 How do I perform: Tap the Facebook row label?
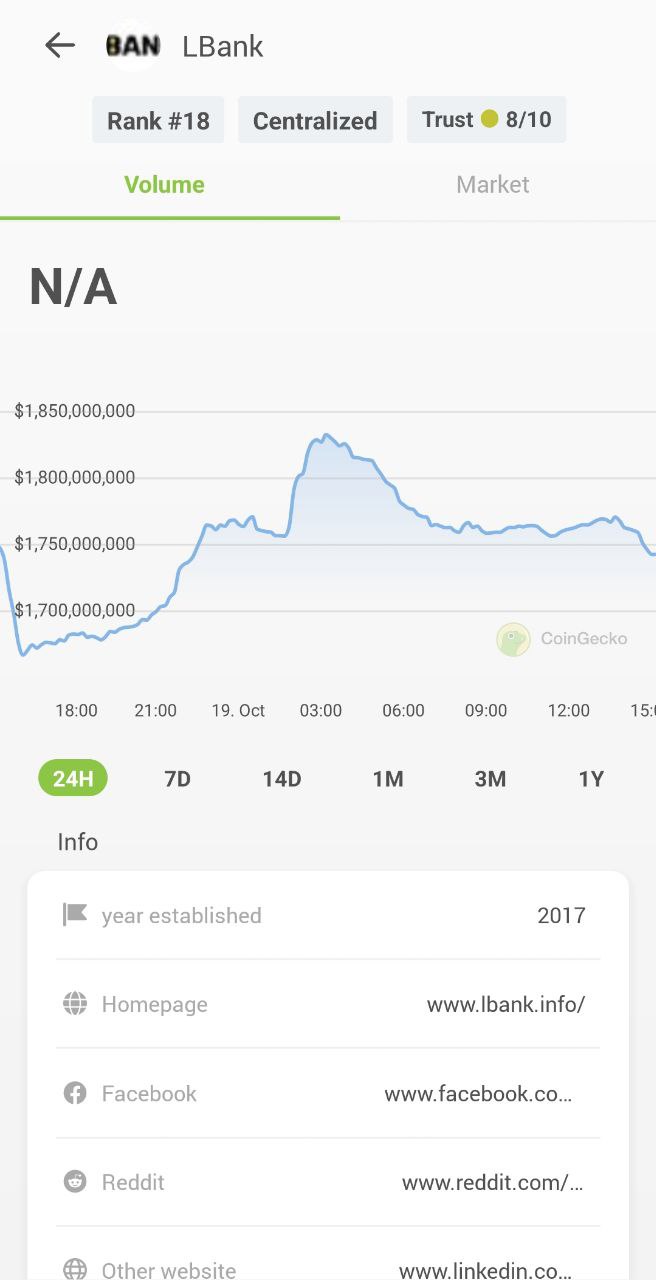(x=149, y=1093)
